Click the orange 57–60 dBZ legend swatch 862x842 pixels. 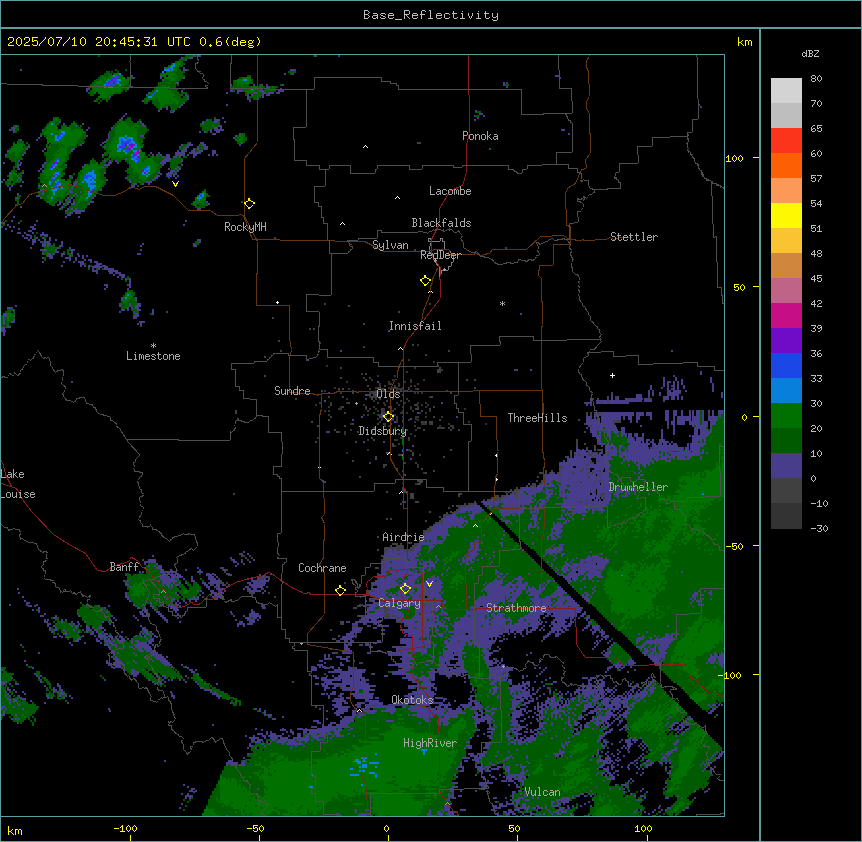click(786, 165)
